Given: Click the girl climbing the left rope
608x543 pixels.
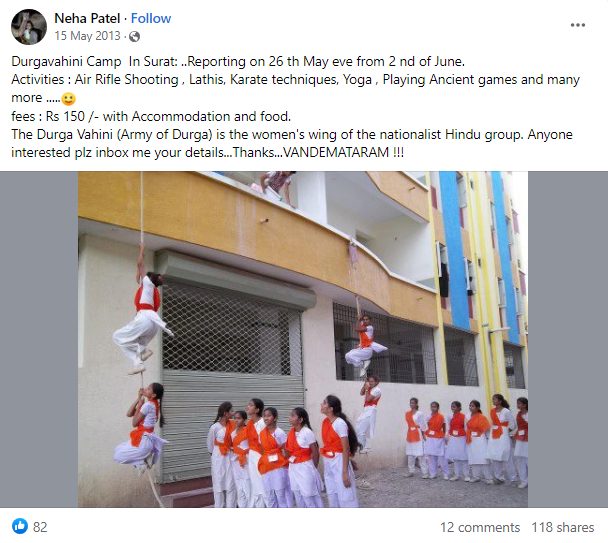Looking at the screenshot, I should [x=142, y=318].
